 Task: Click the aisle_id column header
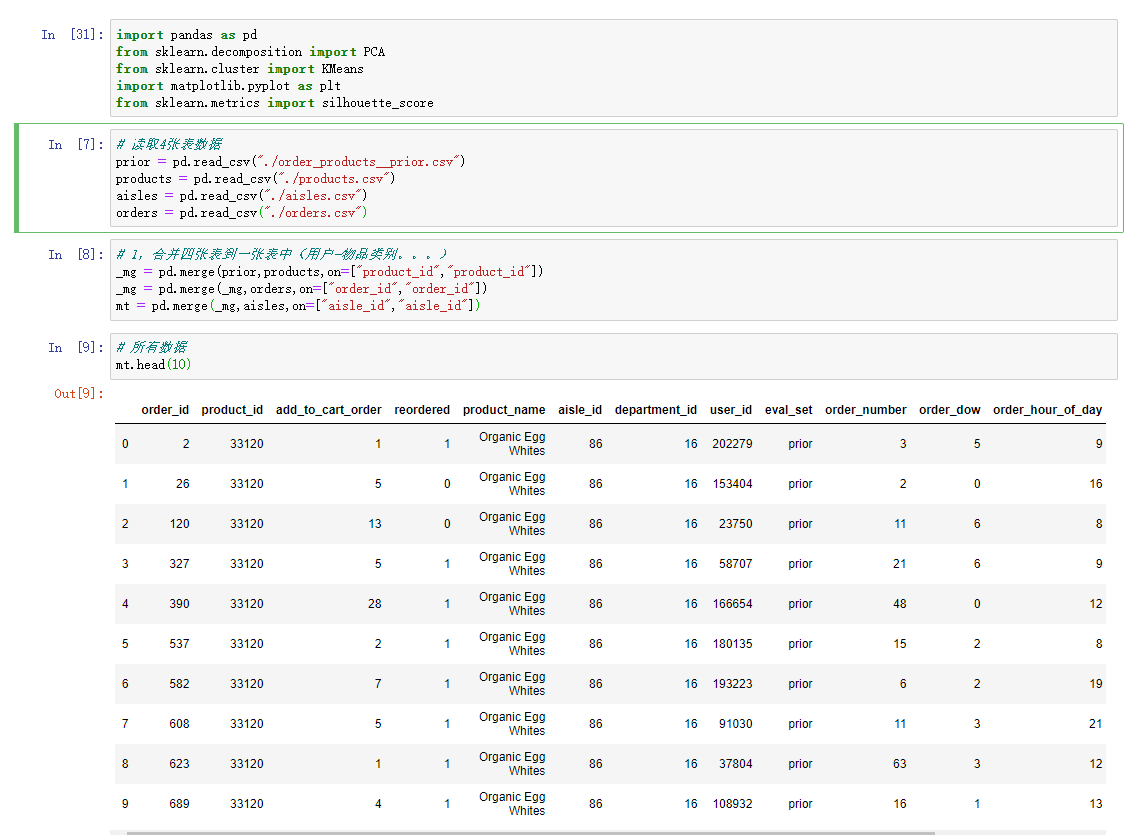(580, 410)
